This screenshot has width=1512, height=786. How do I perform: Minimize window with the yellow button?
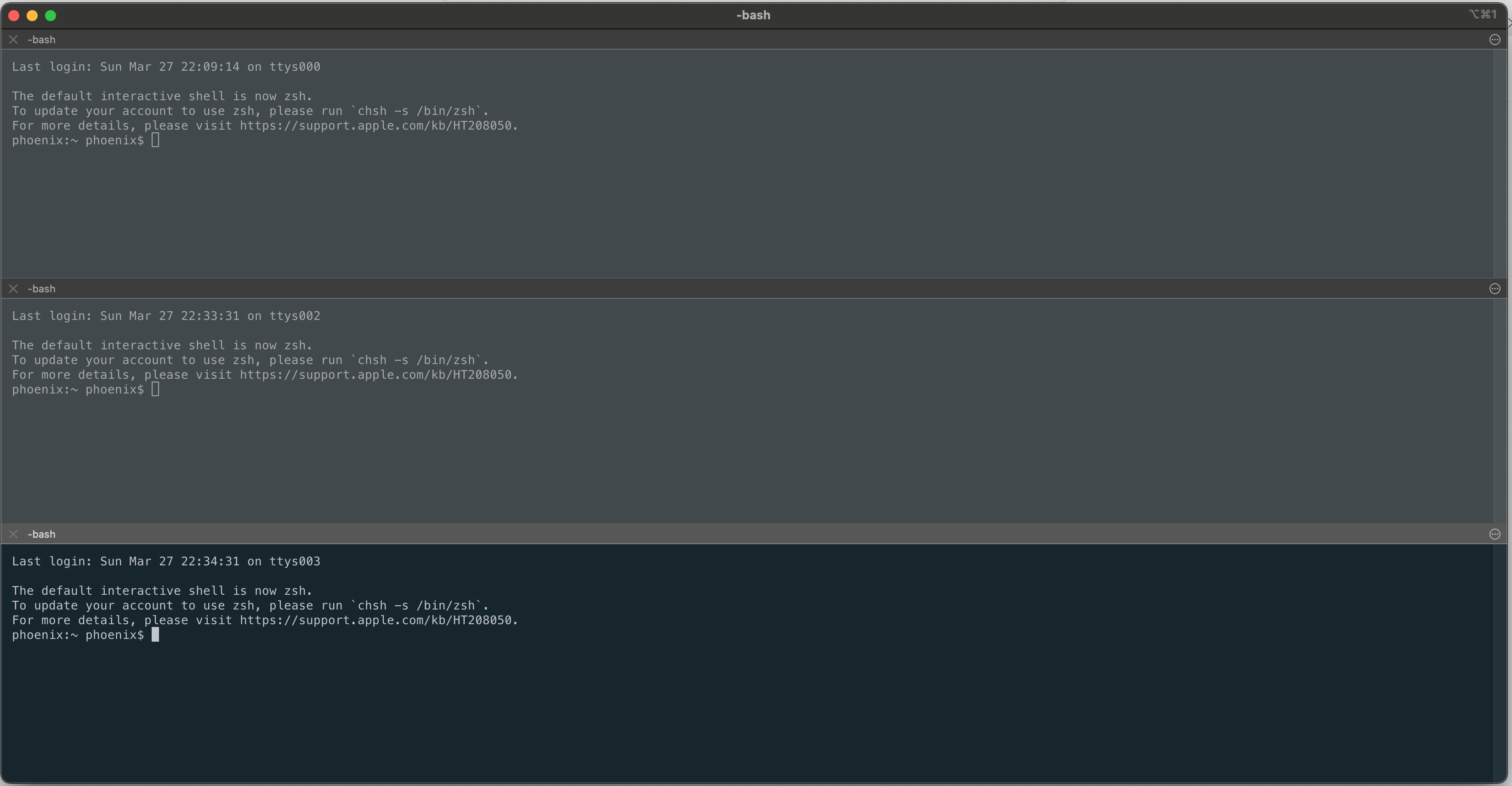coord(32,15)
